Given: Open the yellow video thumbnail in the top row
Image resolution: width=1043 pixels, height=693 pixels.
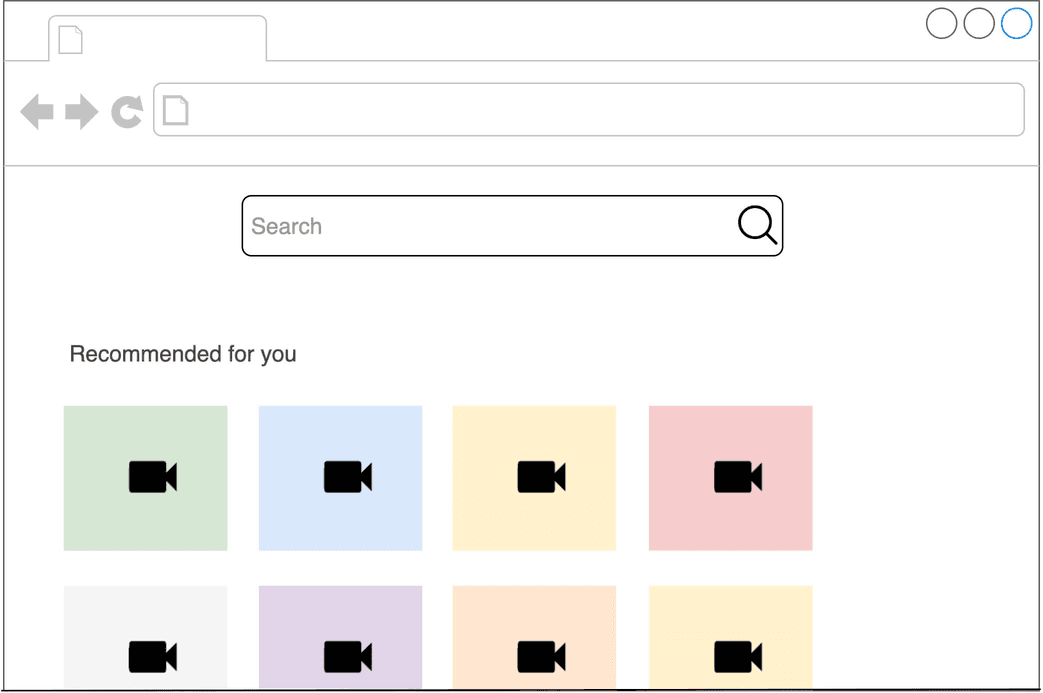Looking at the screenshot, I should 533,477.
